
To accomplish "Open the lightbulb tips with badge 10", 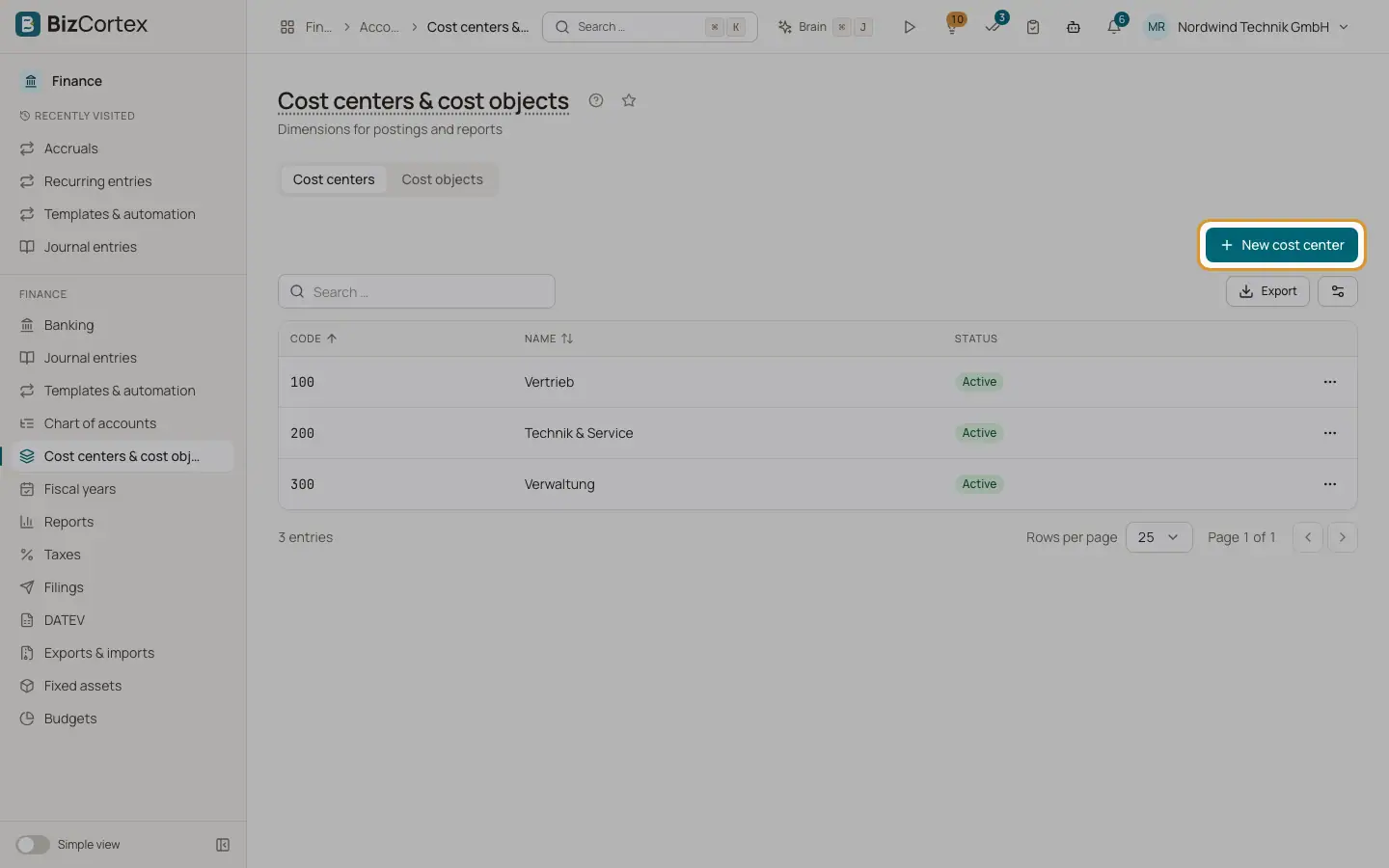I will point(953,25).
